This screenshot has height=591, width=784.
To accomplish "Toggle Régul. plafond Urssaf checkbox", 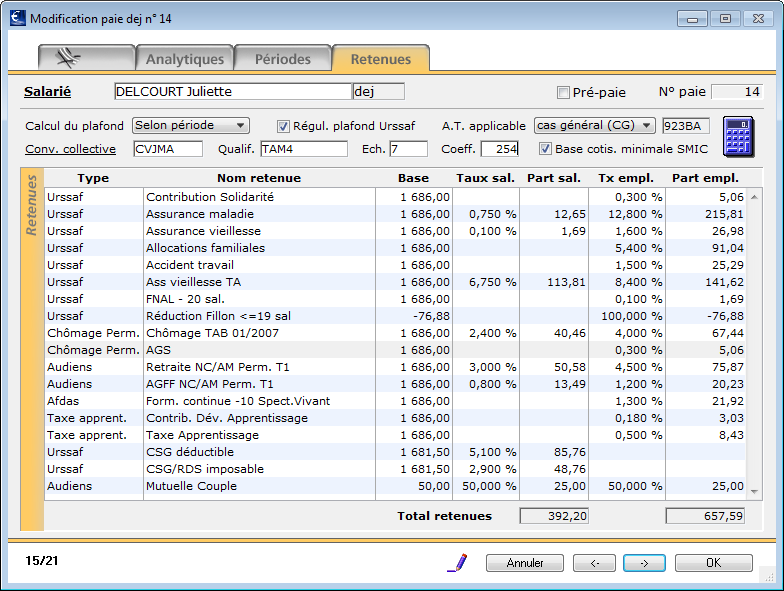I will tap(283, 126).
